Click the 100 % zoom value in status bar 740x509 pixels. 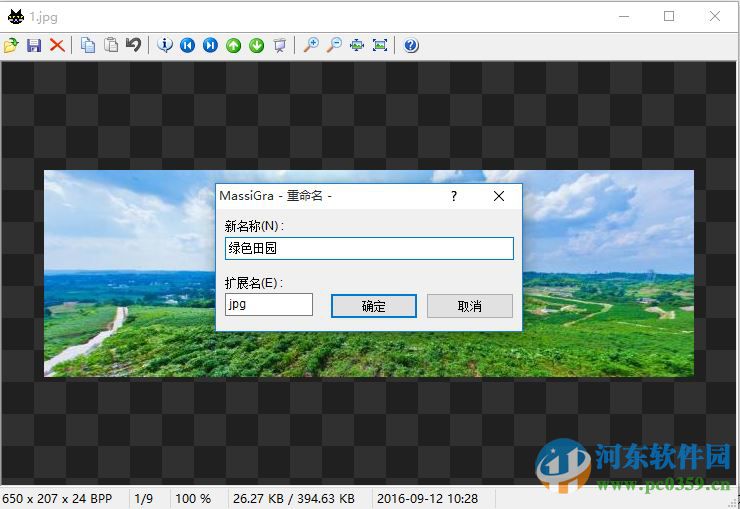point(193,498)
